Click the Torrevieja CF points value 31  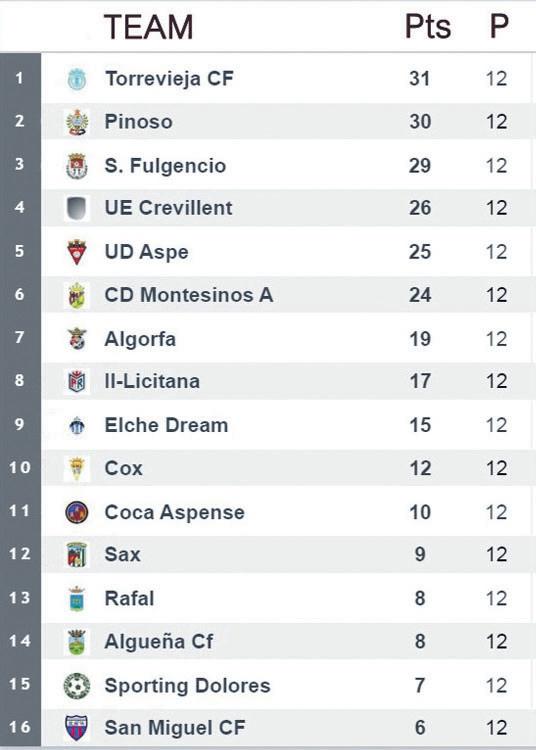[420, 78]
